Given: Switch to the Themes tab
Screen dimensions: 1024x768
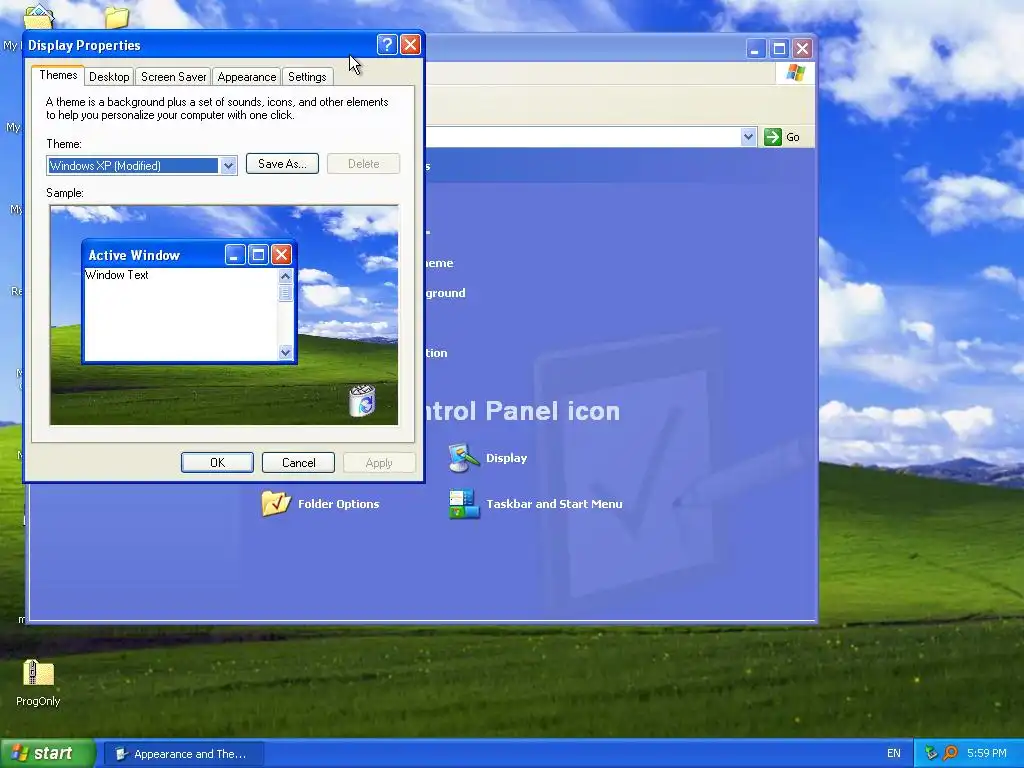Looking at the screenshot, I should click(x=58, y=75).
